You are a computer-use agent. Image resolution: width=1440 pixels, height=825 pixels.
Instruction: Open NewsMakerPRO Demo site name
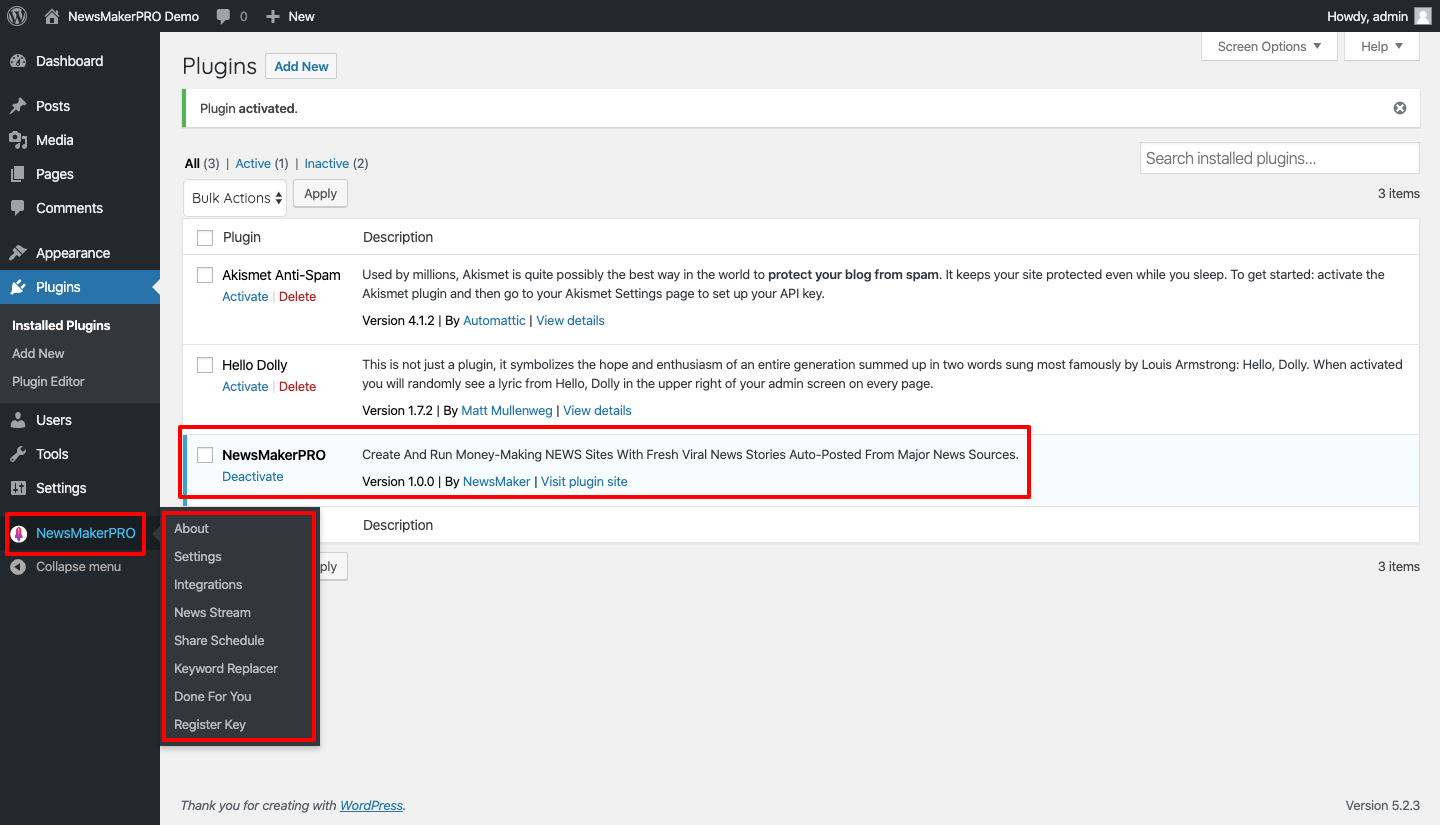coord(133,16)
